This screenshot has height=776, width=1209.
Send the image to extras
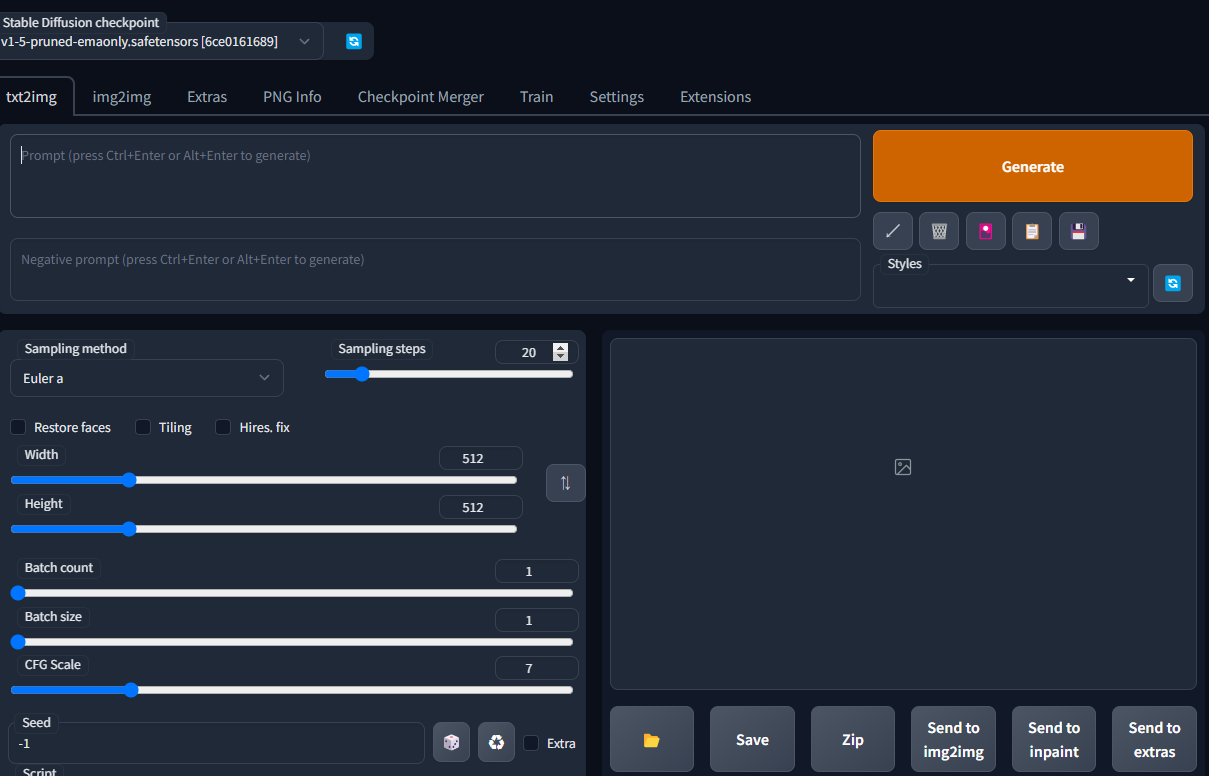point(1154,739)
